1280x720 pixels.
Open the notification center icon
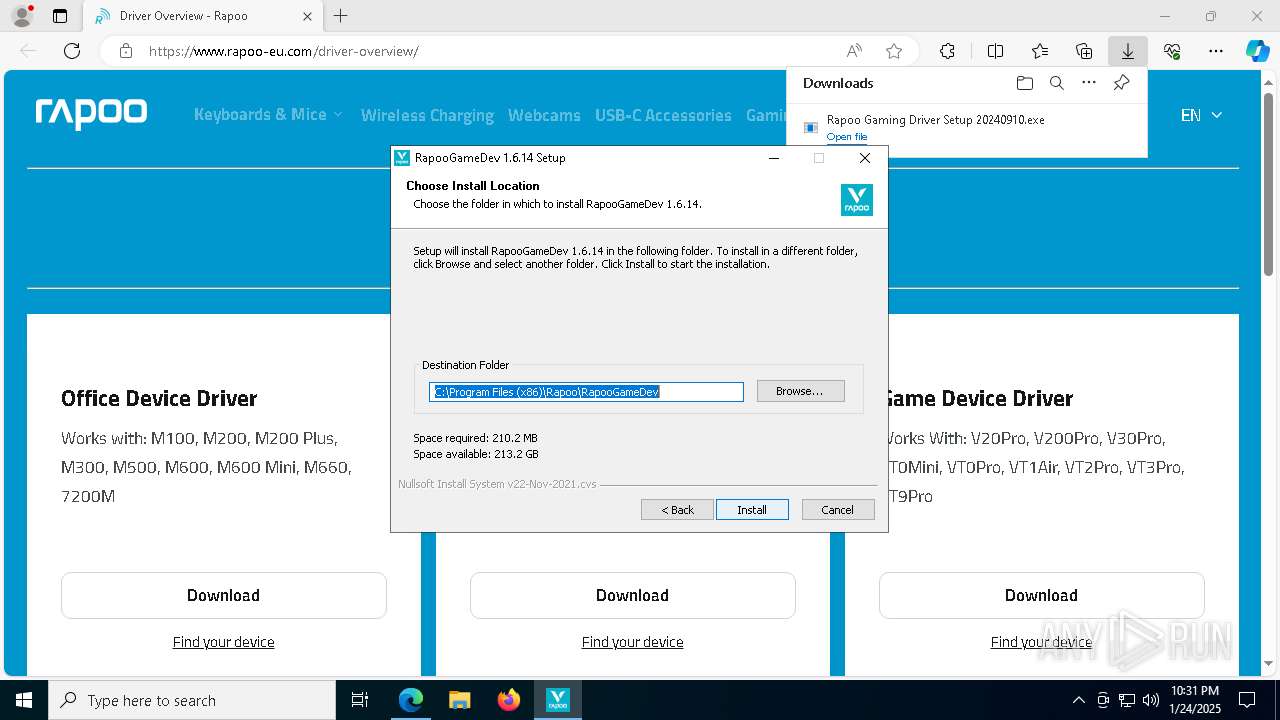pyautogui.click(x=1247, y=700)
